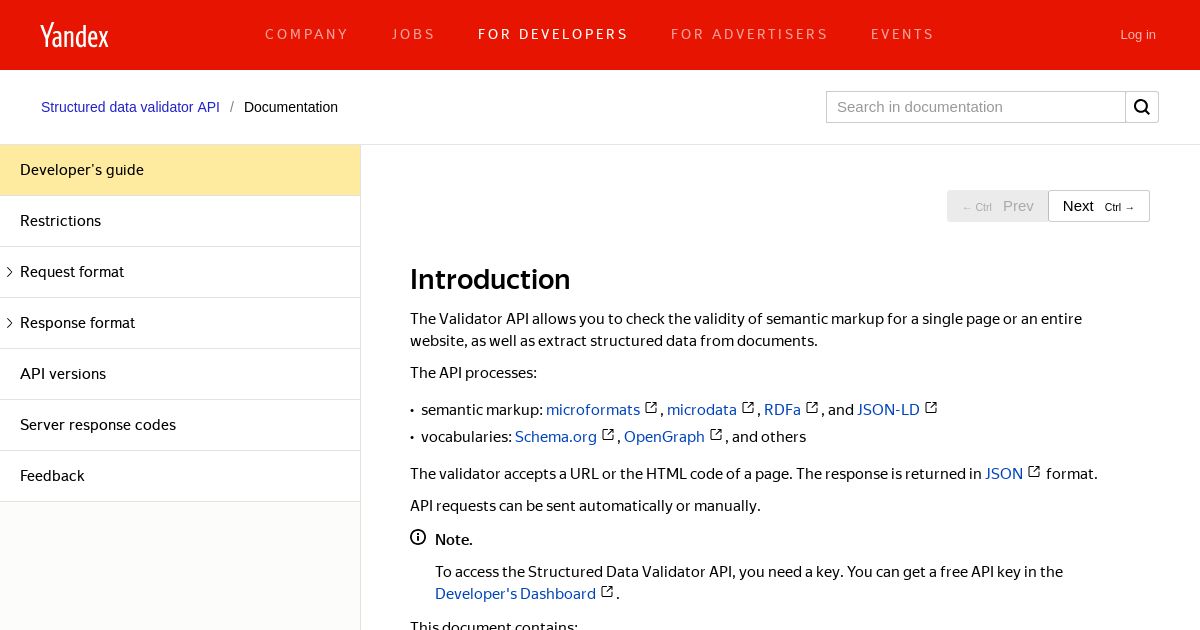Viewport: 1200px width, 630px height.
Task: Expand the Request format section
Action: (x=10, y=272)
